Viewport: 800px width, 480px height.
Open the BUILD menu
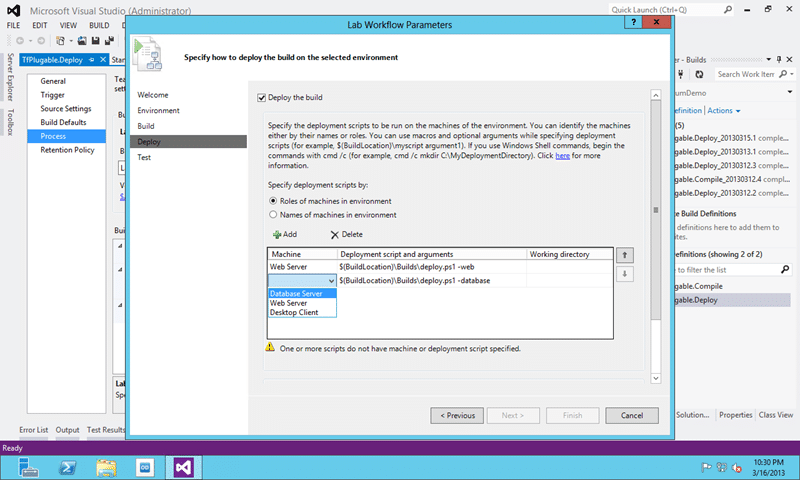(99, 26)
